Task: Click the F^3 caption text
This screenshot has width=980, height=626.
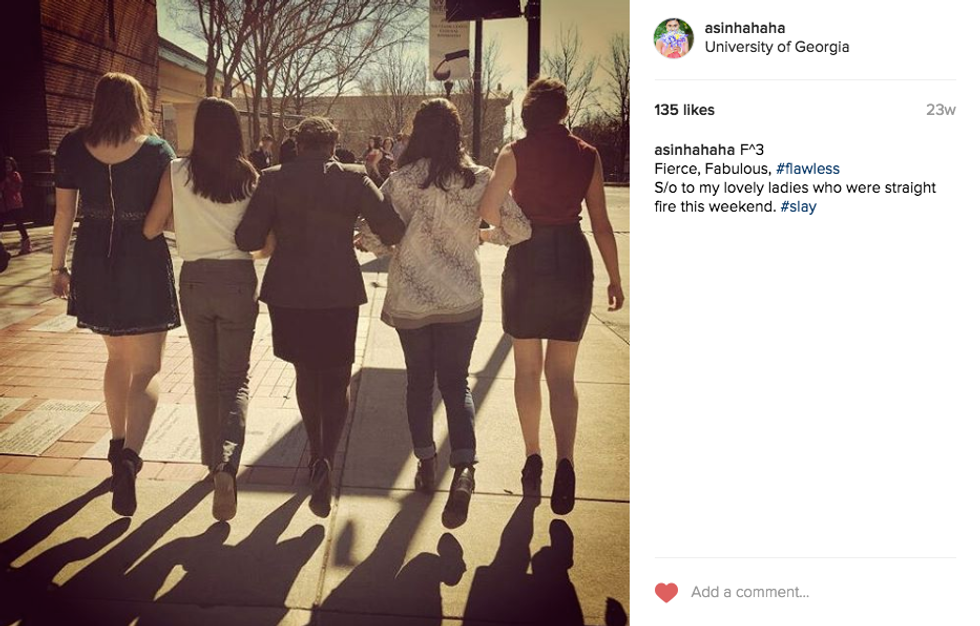Action: coord(752,150)
